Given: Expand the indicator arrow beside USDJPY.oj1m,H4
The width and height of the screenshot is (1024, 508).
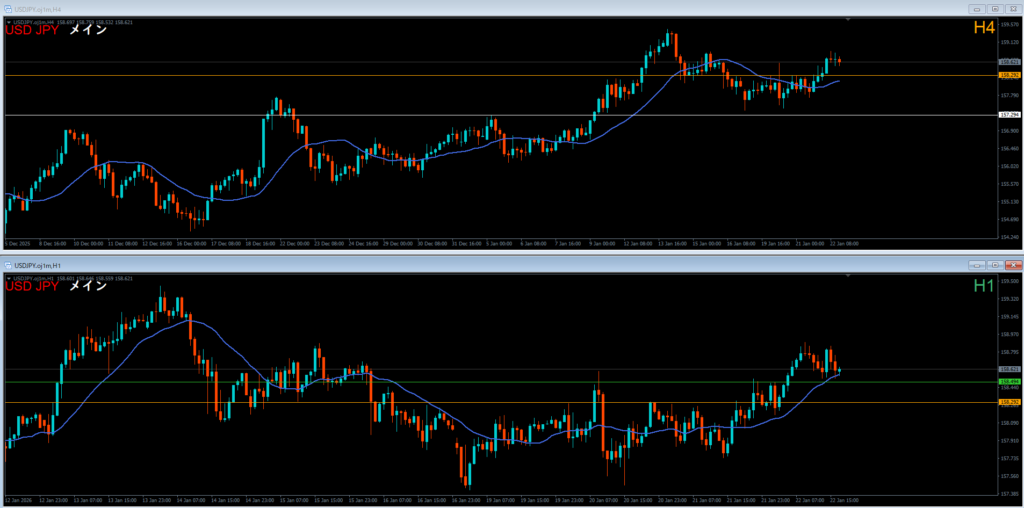Looking at the screenshot, I should 8,20.
